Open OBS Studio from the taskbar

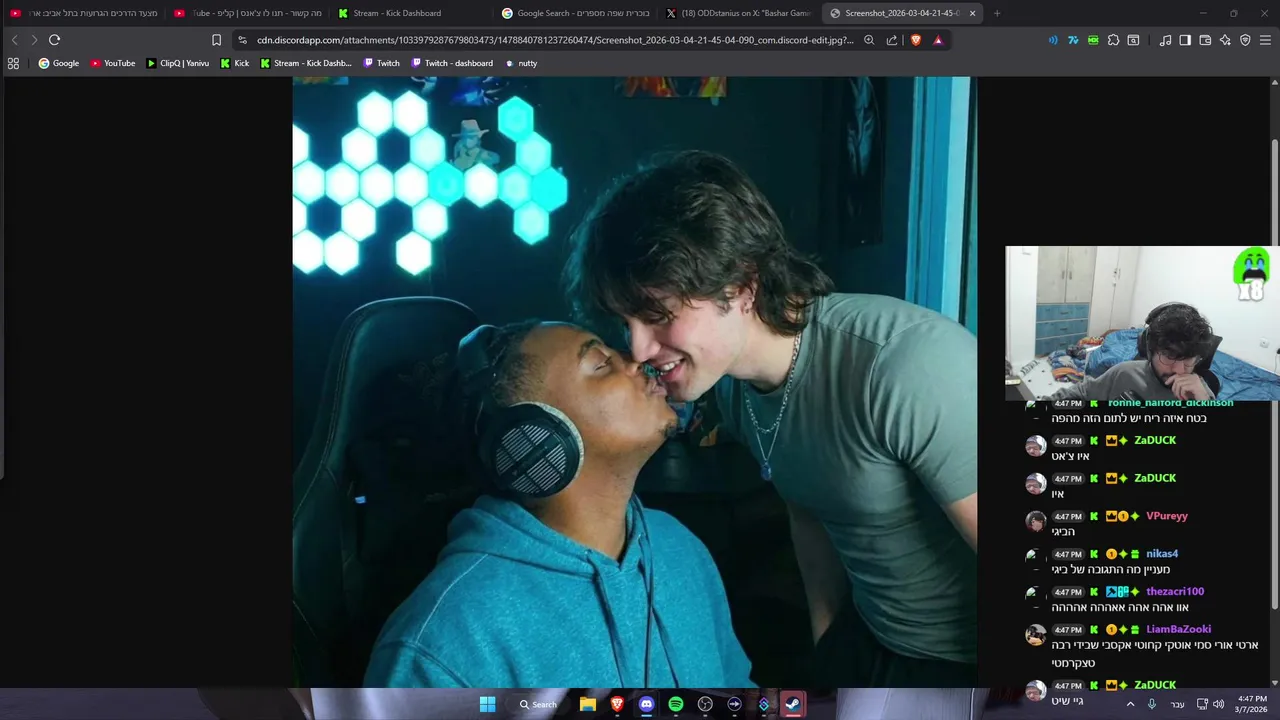coord(705,704)
